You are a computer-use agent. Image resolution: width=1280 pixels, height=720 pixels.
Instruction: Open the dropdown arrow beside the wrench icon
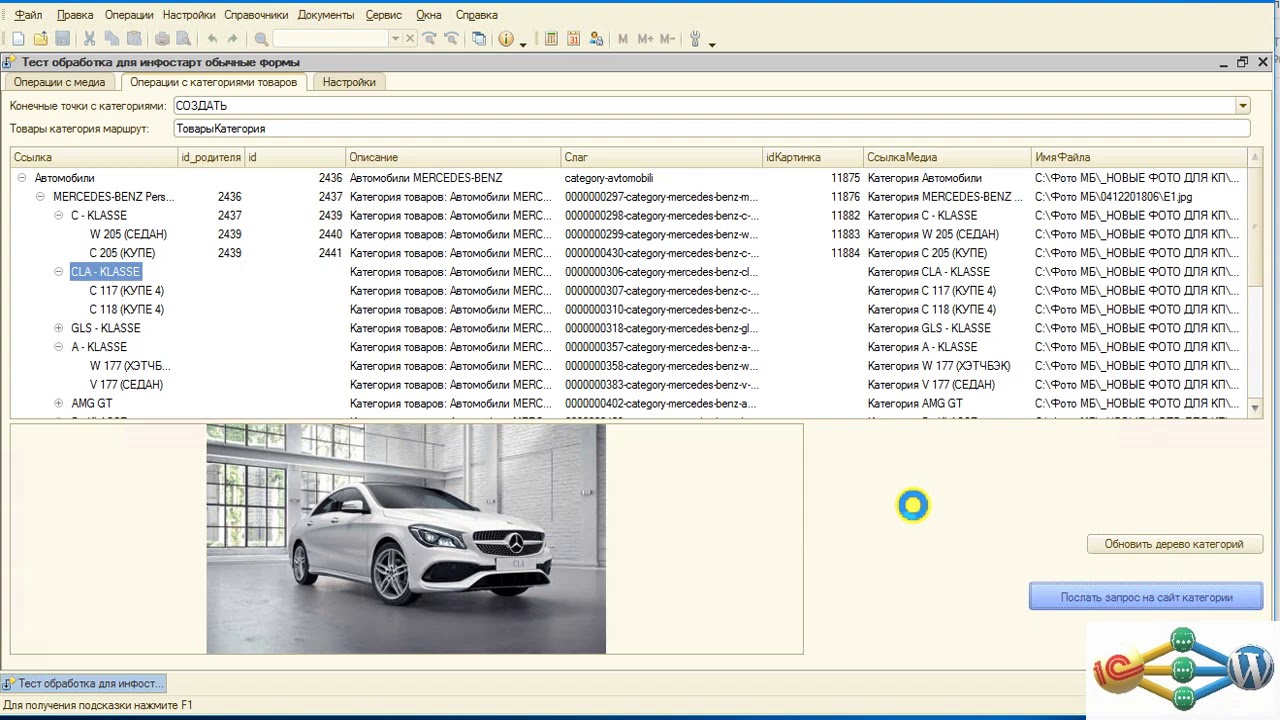pos(712,43)
